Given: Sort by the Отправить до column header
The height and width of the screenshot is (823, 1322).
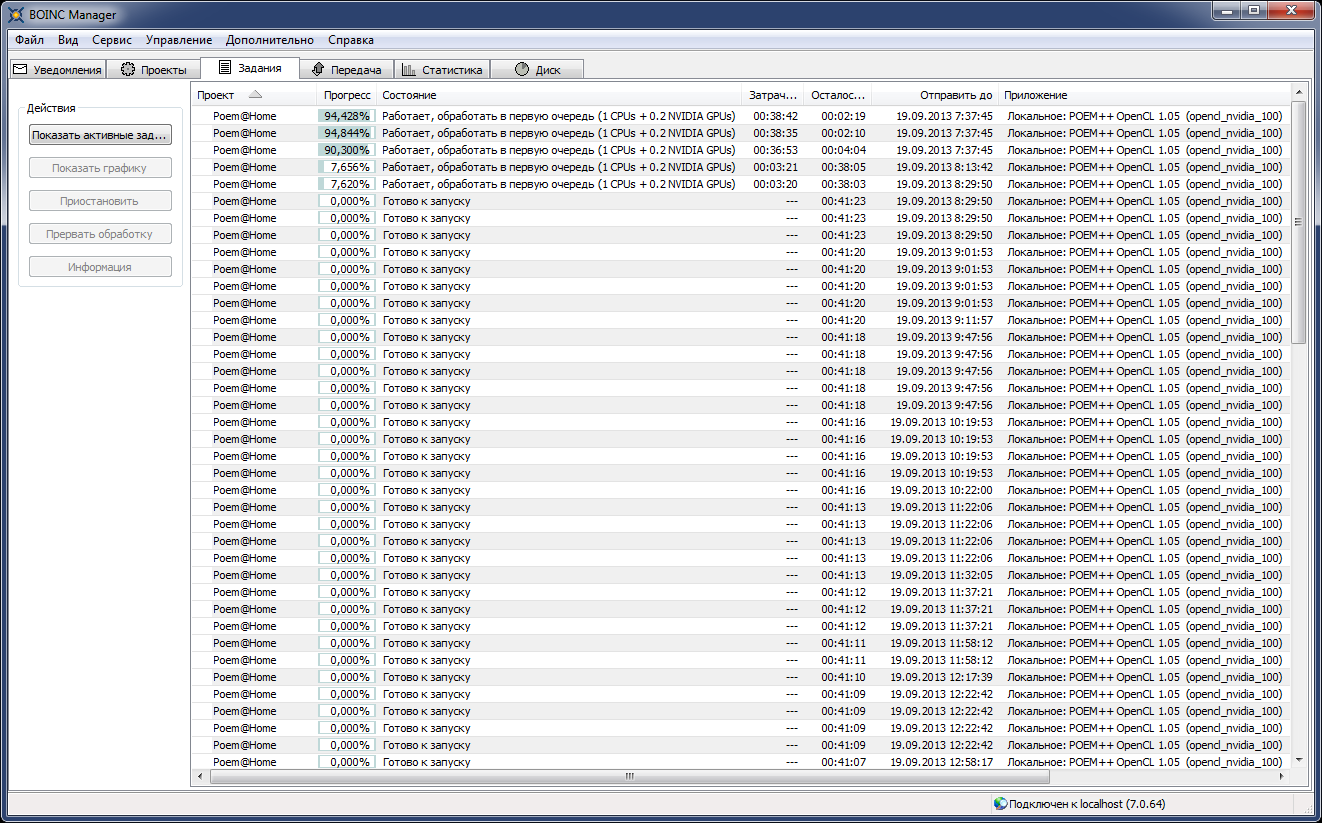Looking at the screenshot, I should [935, 95].
